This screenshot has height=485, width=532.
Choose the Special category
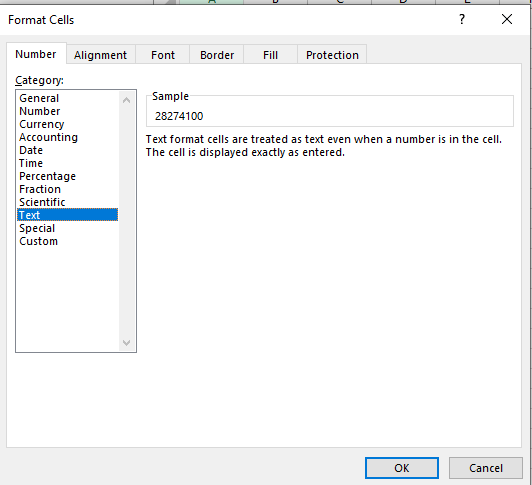pos(67,228)
